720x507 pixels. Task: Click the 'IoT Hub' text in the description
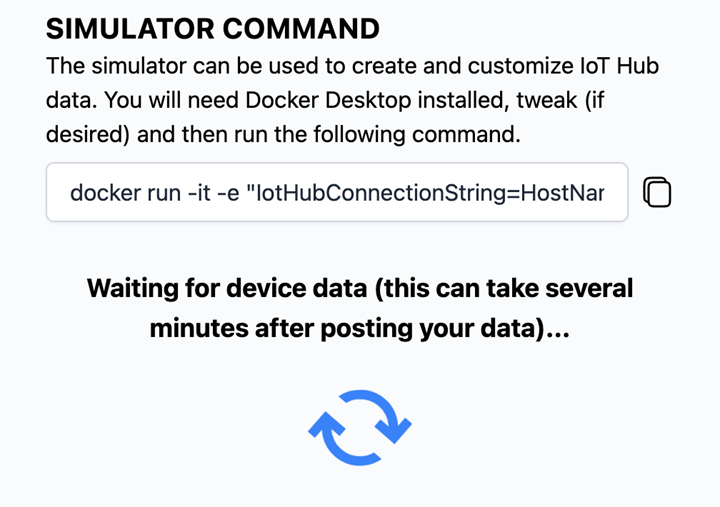point(617,66)
